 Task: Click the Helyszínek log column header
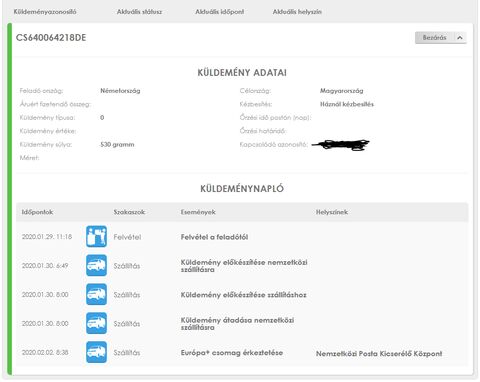(332, 212)
